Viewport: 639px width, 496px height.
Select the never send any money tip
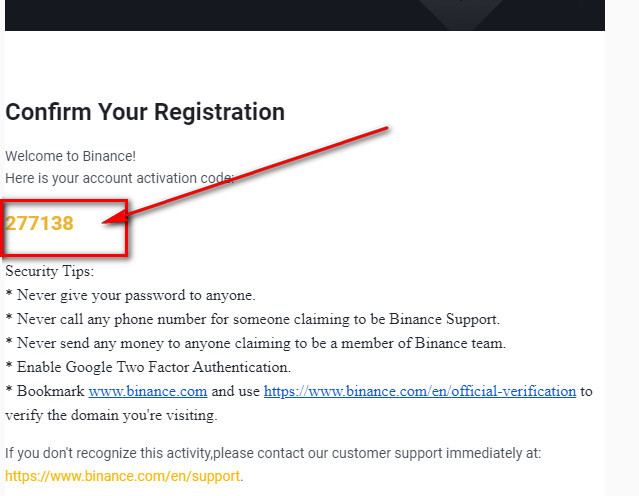[x=255, y=343]
